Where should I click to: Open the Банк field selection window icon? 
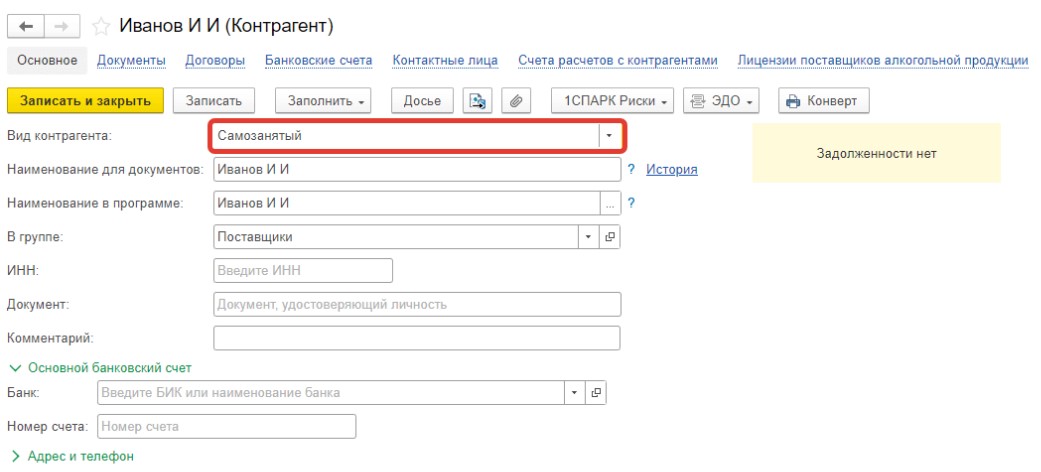(595, 393)
